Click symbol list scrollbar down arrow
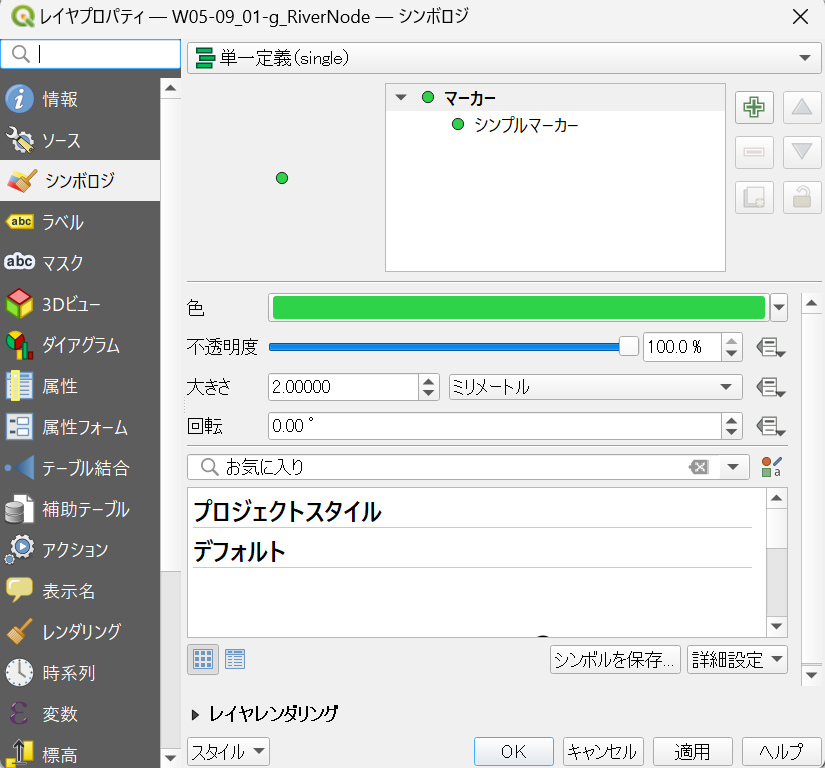Screen dimensions: 825x768 [x=777, y=626]
